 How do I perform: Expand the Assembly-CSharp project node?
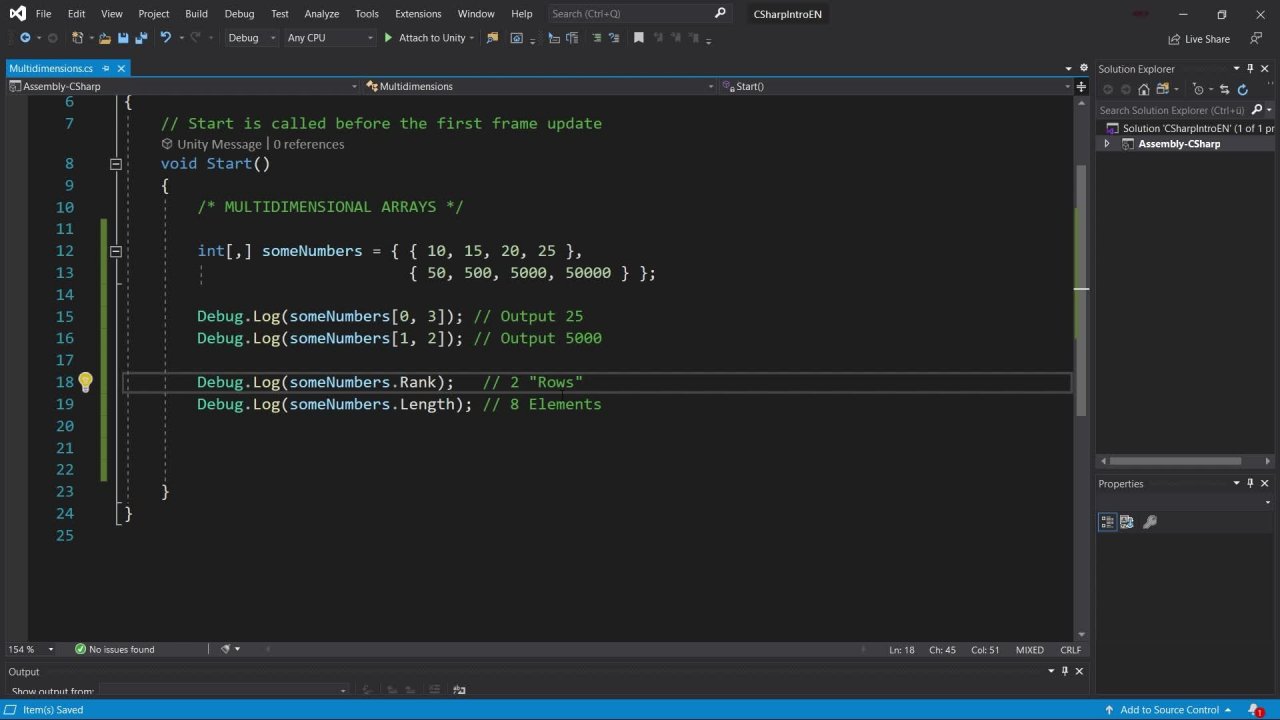(x=1106, y=144)
